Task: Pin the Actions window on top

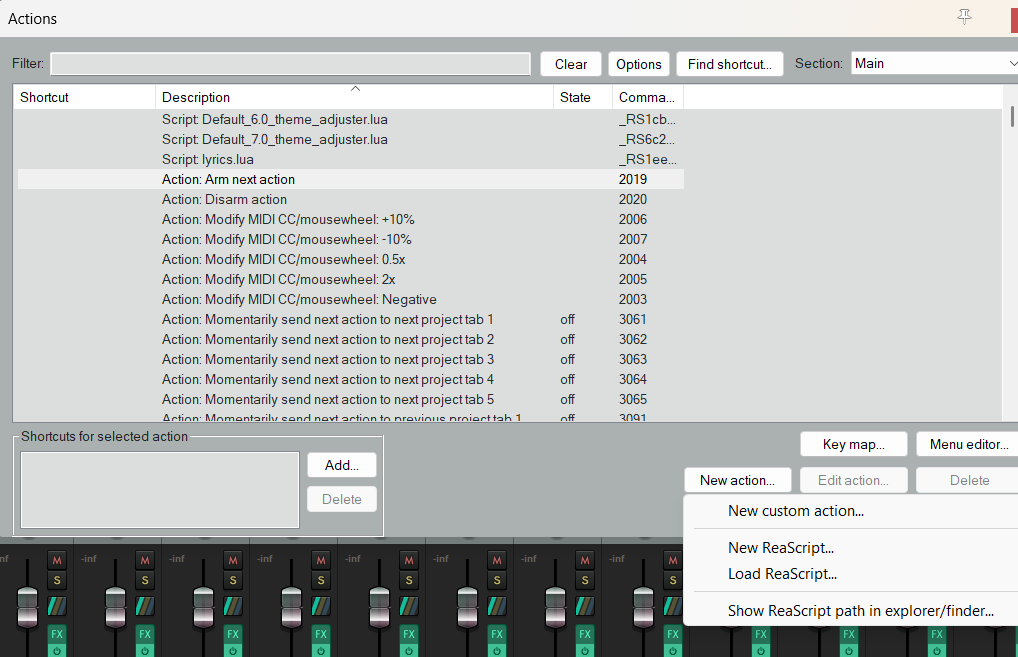Action: click(x=964, y=17)
